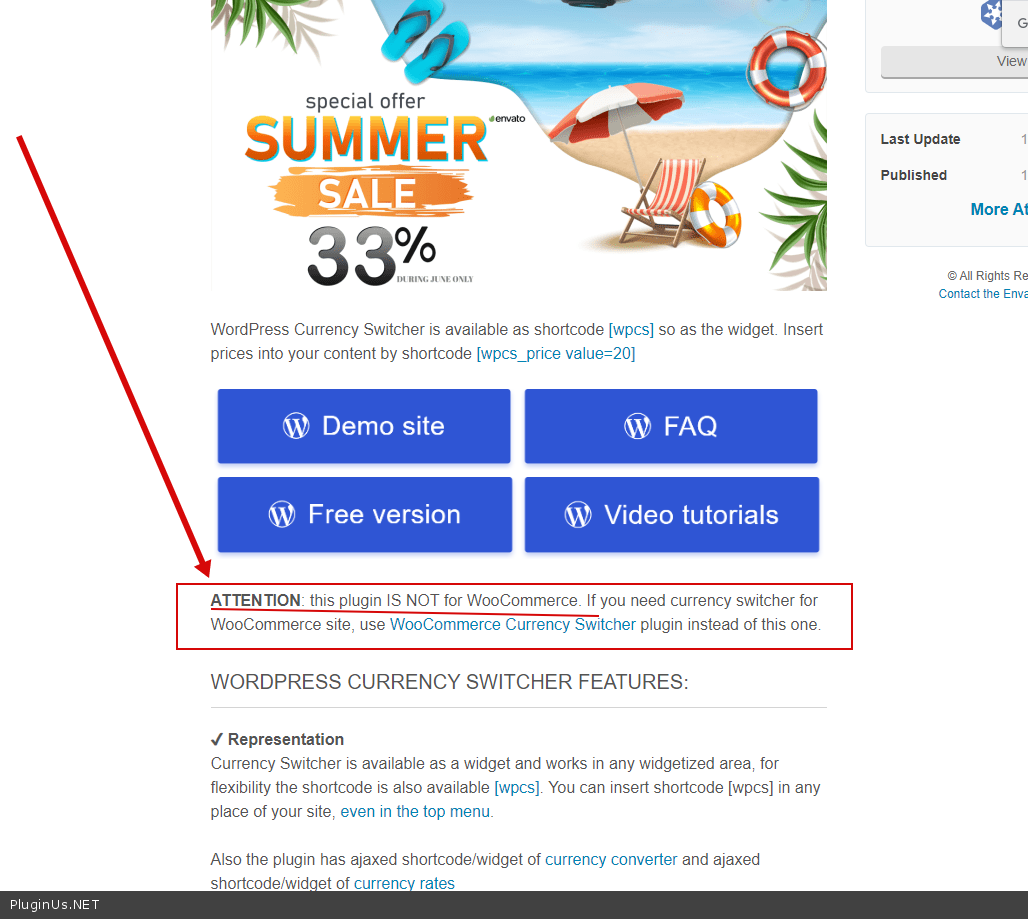
Task: Expand More Attributes in the sidebar
Action: point(999,209)
